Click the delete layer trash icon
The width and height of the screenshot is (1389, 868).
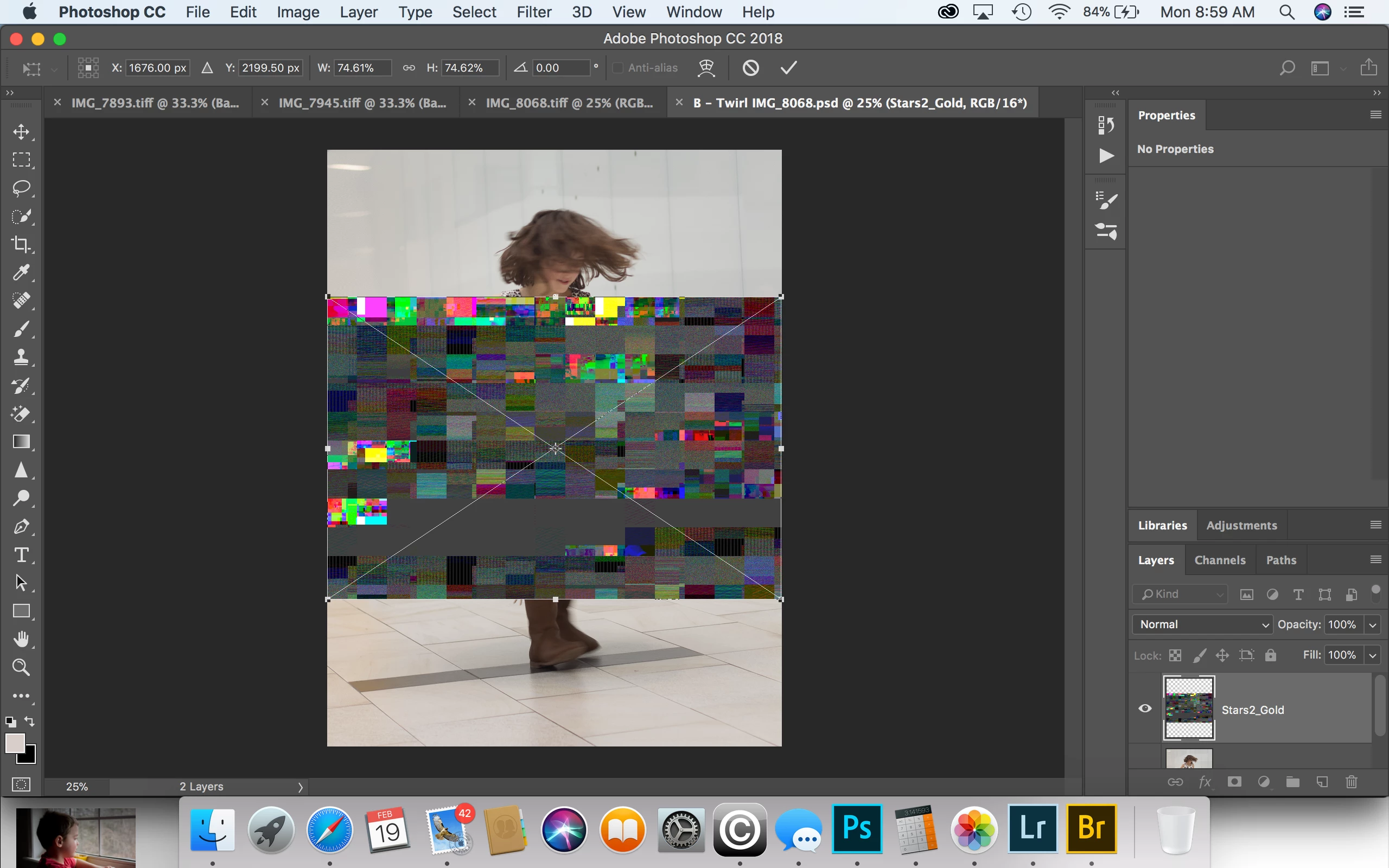1351,782
